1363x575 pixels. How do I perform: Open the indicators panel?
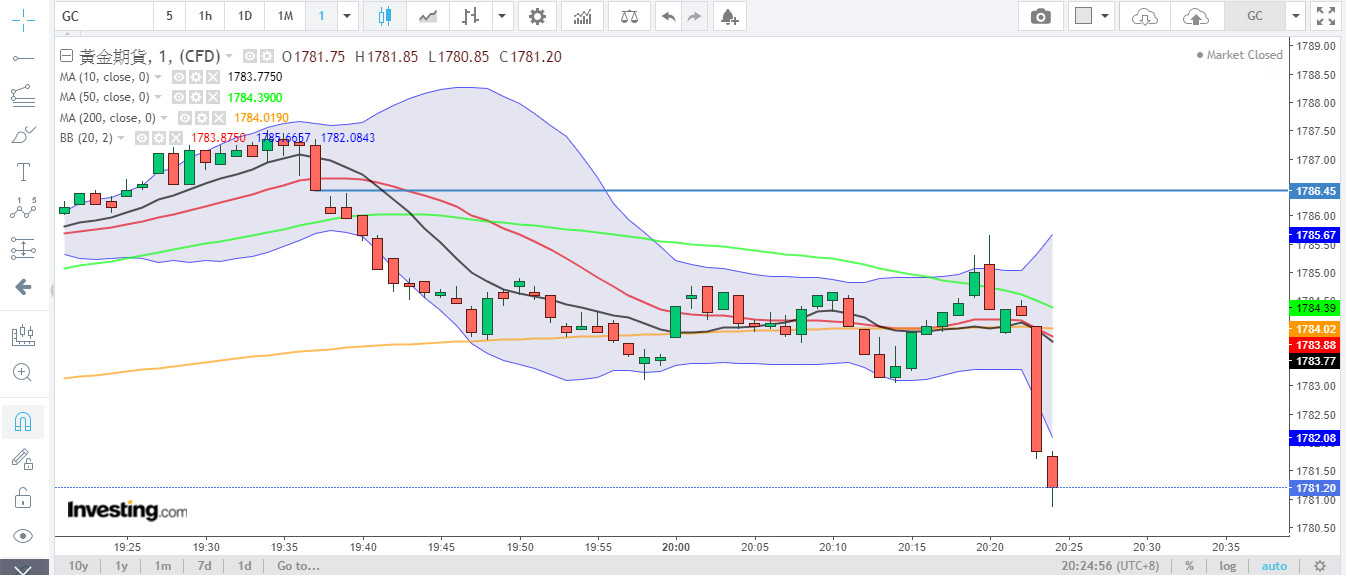click(582, 16)
